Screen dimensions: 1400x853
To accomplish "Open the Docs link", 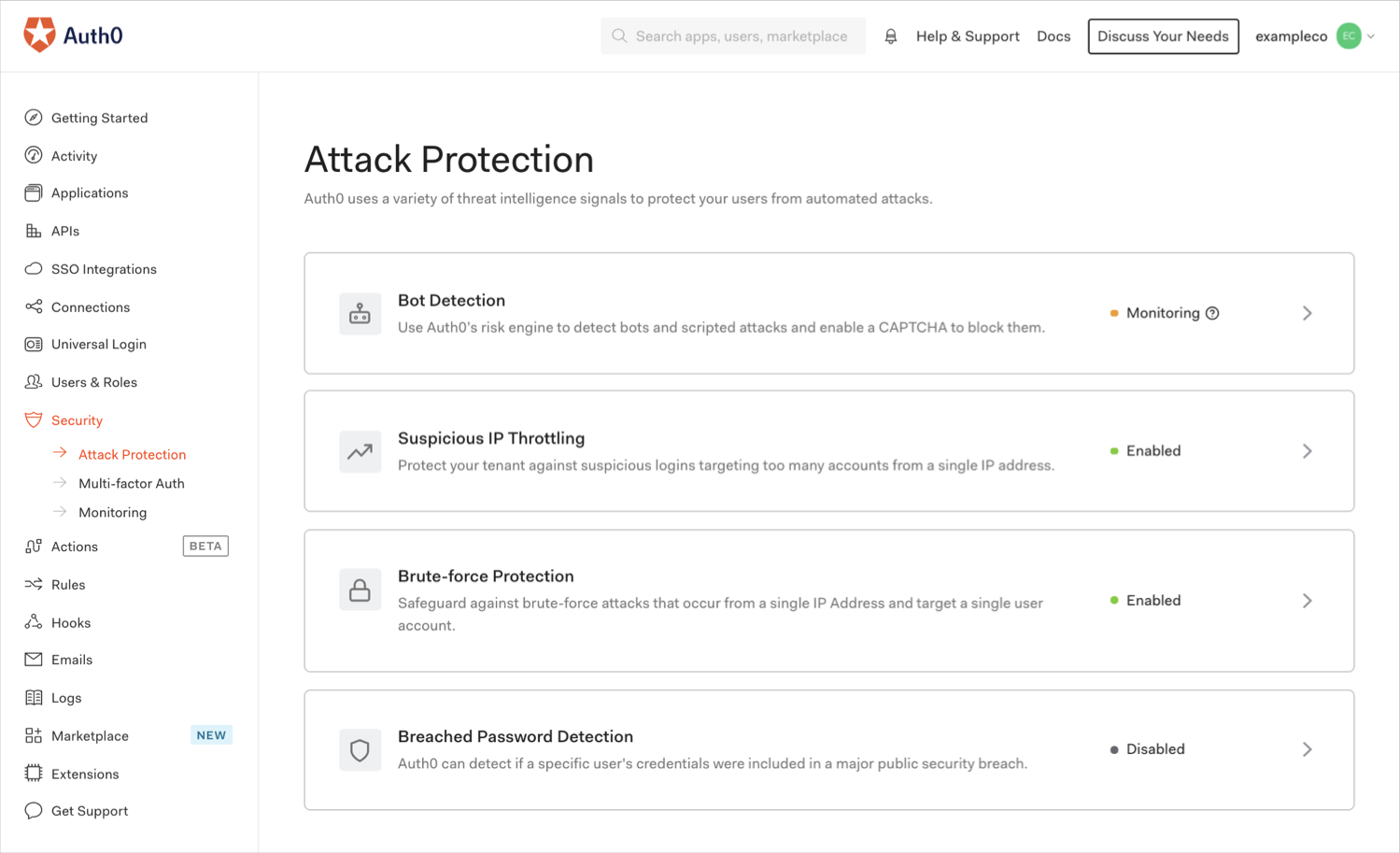I will (1054, 36).
